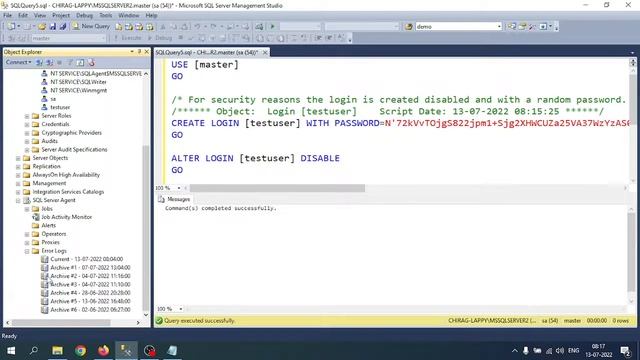Viewport: 640px width, 360px height.
Task: Save the query with the Save icon
Action: pos(53,27)
